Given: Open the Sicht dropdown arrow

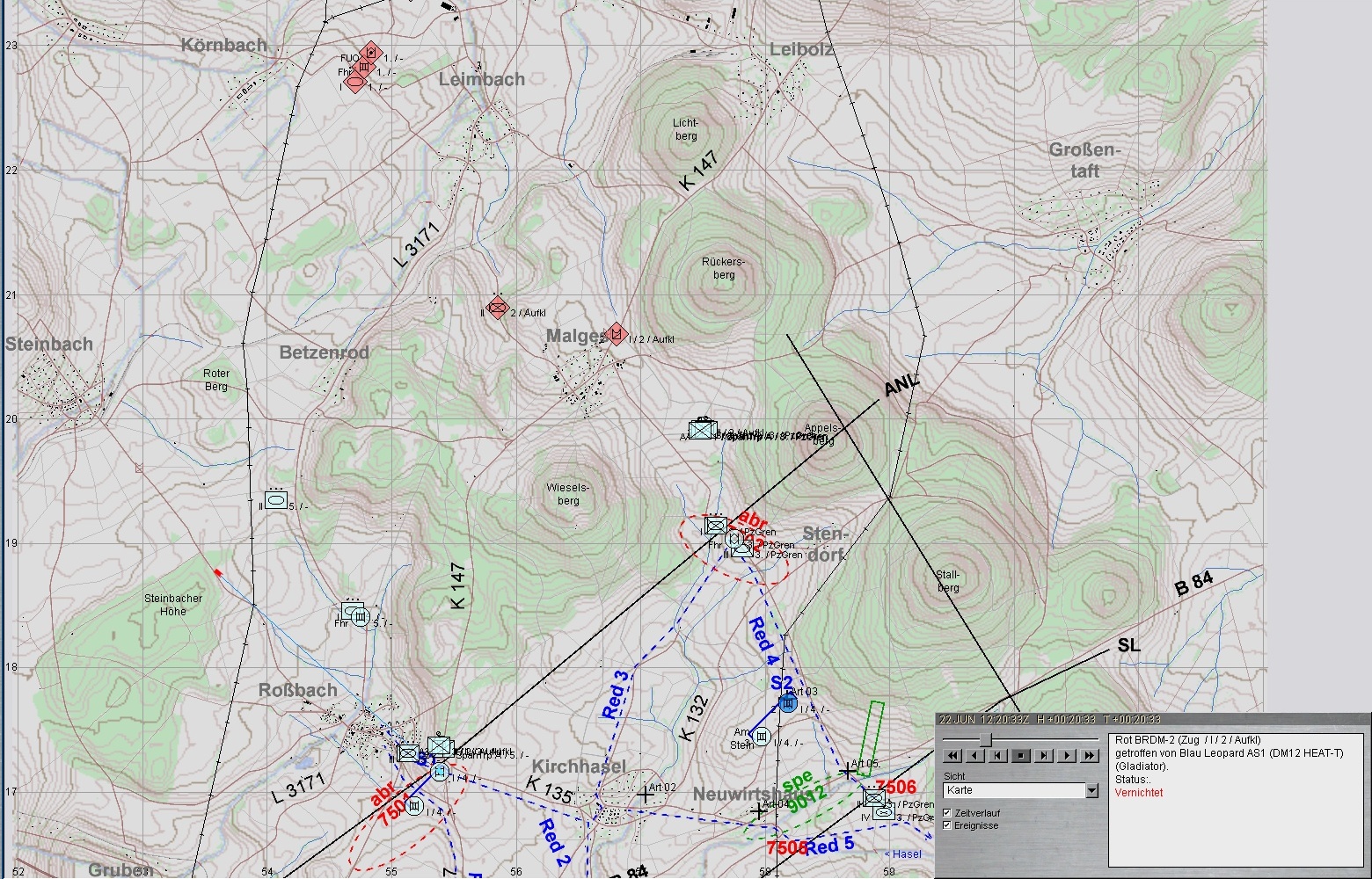Looking at the screenshot, I should 1091,791.
